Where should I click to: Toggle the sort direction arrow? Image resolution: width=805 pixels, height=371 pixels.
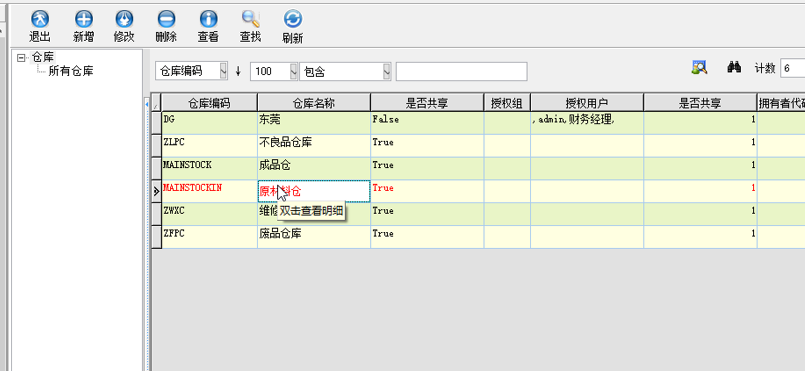click(238, 71)
